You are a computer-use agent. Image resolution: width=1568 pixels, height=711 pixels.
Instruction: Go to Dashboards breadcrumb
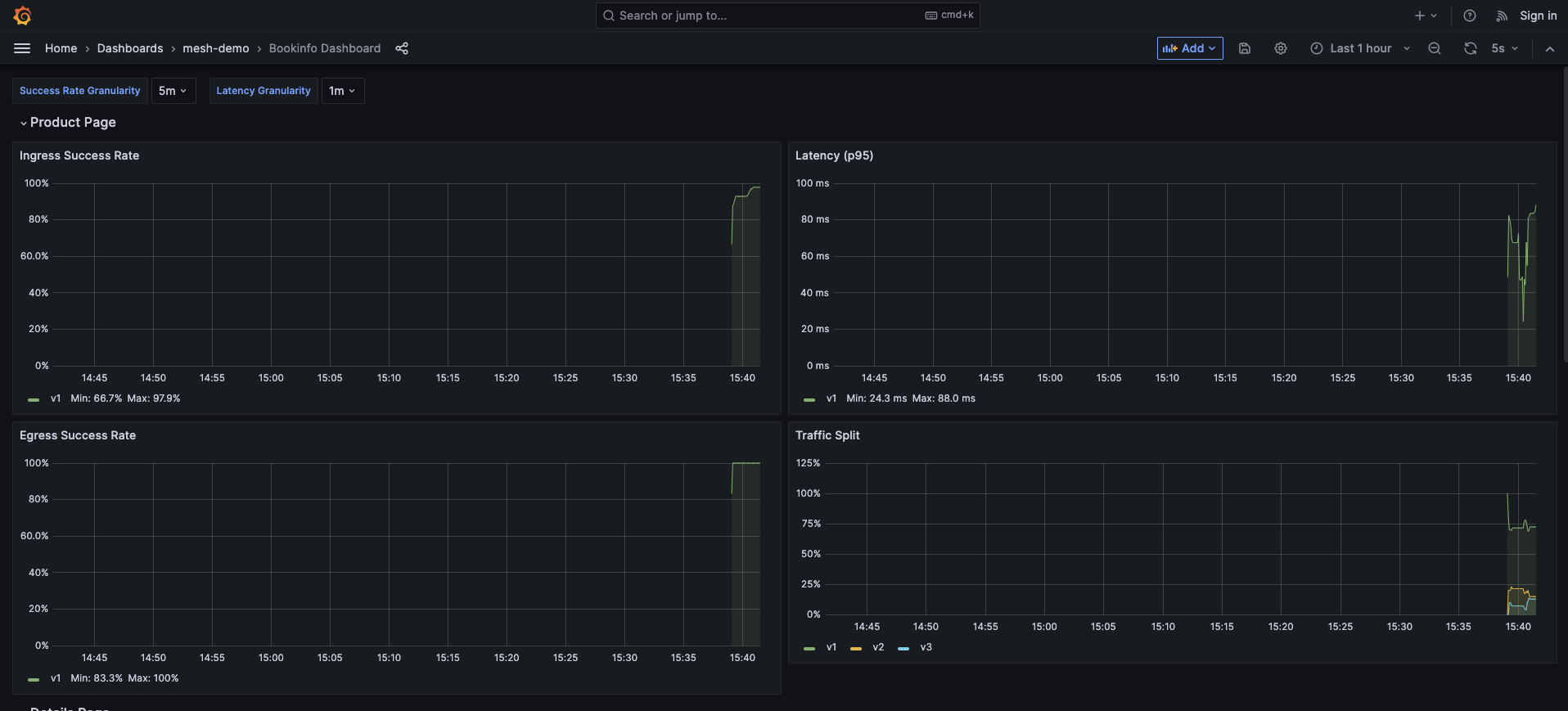130,48
